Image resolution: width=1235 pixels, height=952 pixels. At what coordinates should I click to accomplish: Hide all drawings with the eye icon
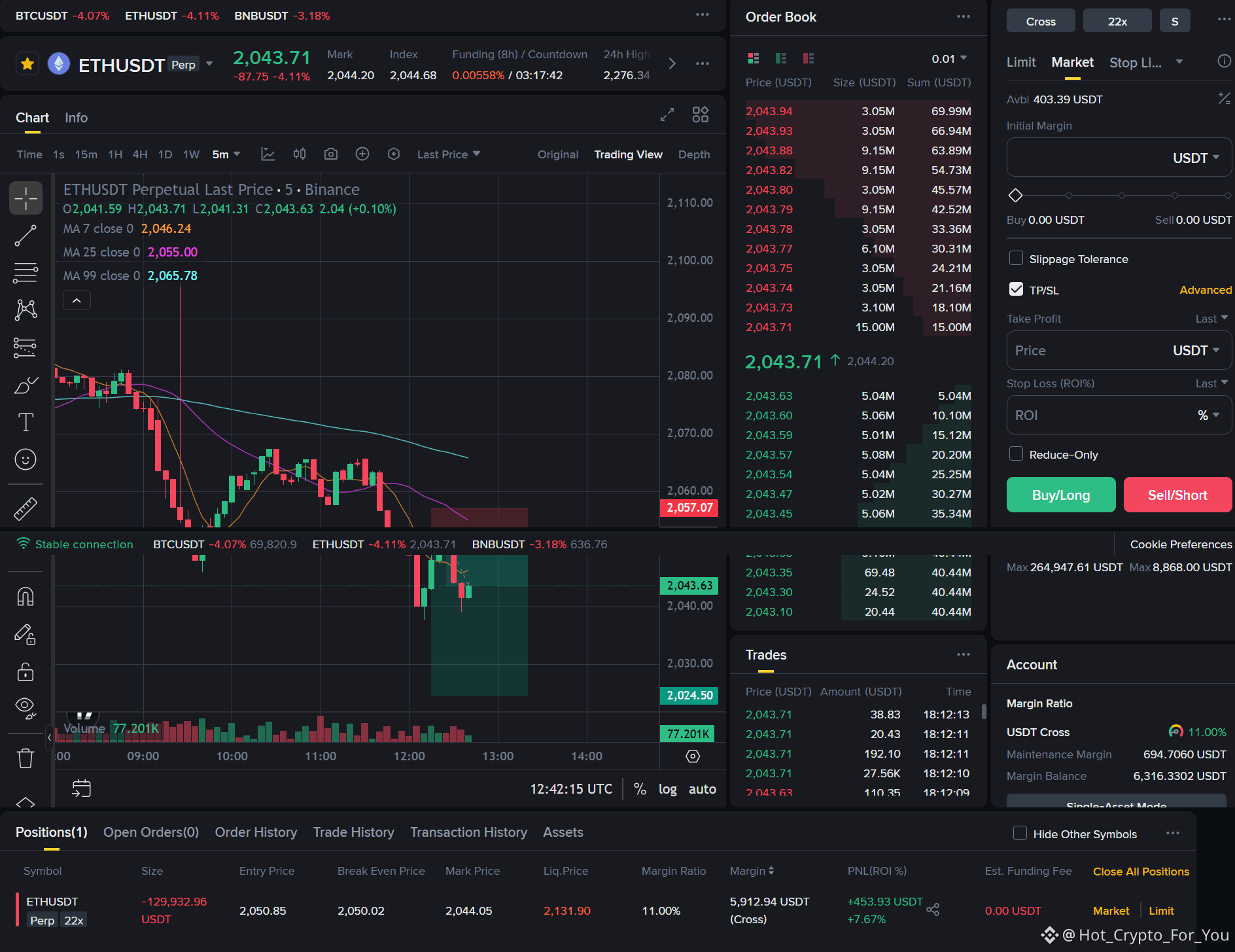(x=26, y=707)
